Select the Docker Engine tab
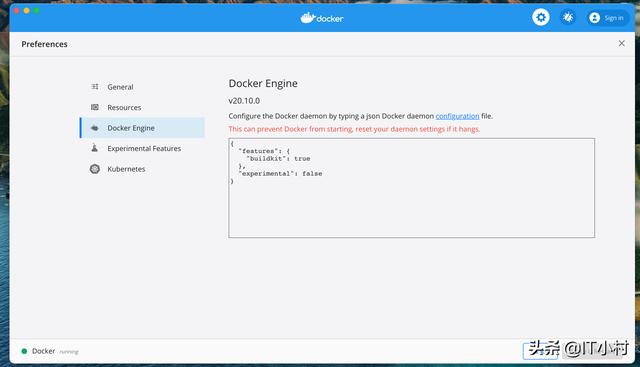The height and width of the screenshot is (367, 640). tap(142, 128)
